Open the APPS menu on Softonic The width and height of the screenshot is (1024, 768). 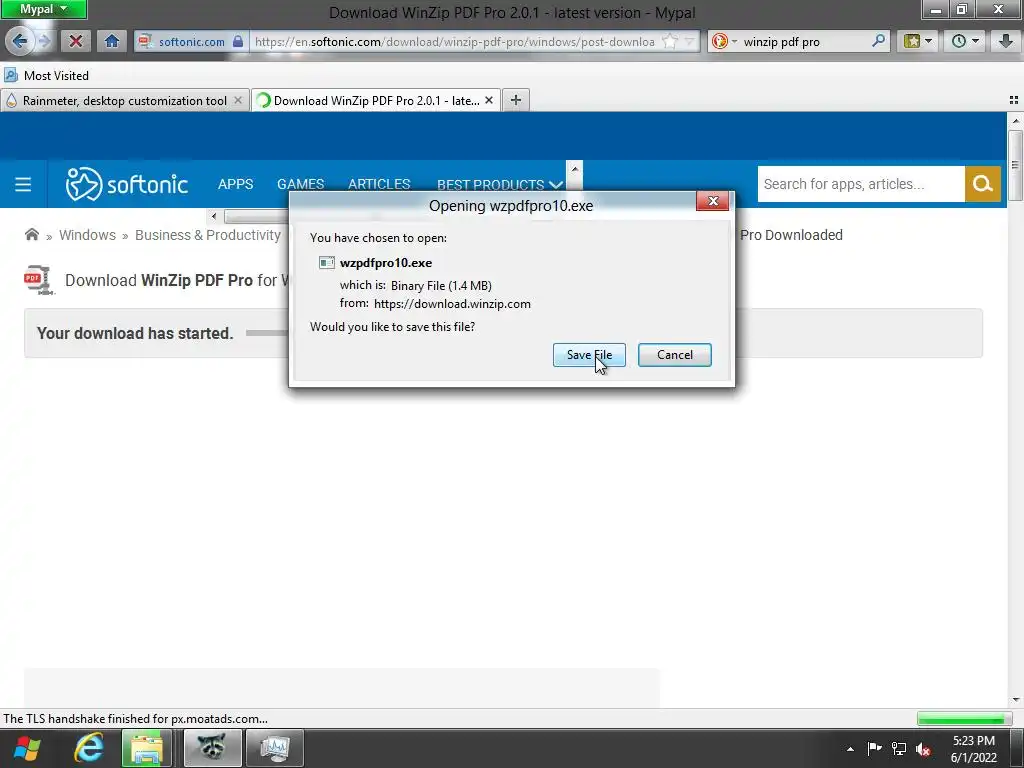tap(235, 184)
